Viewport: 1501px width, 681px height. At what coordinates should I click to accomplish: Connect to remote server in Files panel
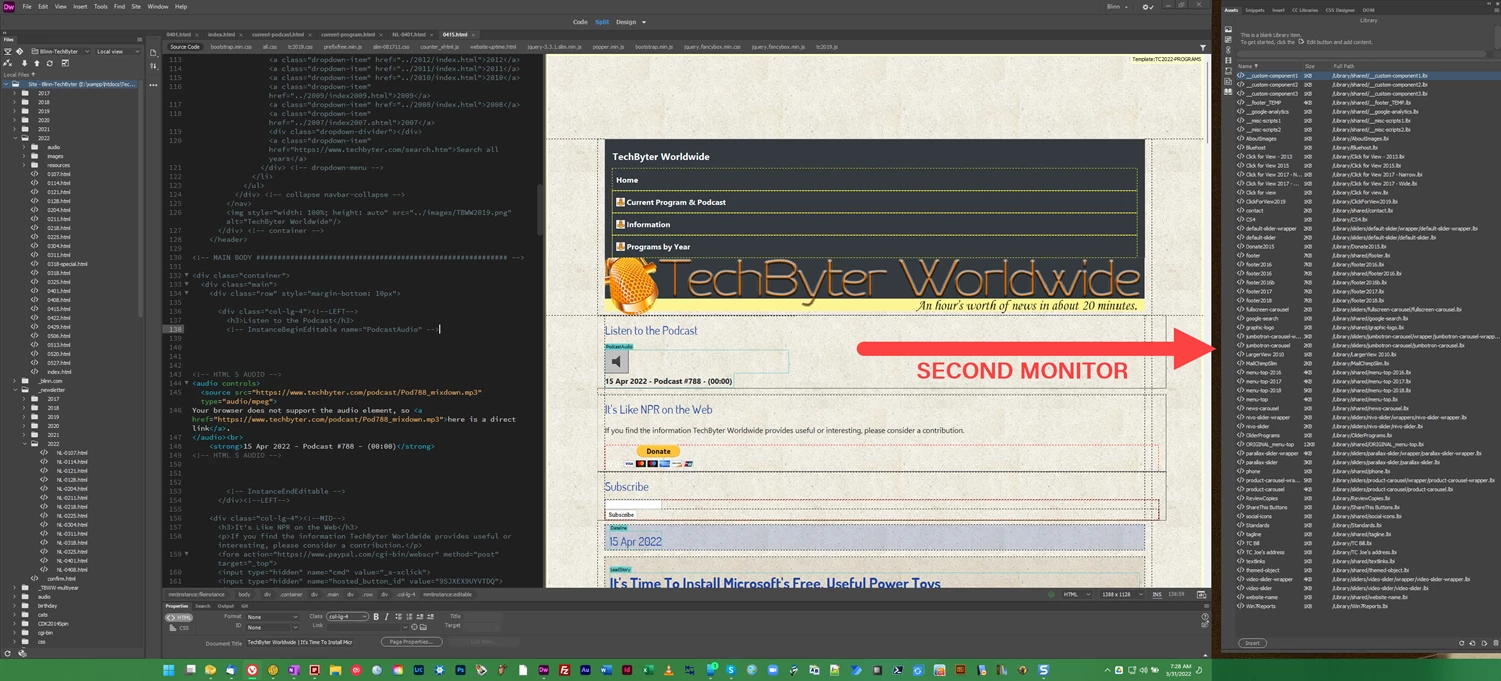[x=8, y=63]
